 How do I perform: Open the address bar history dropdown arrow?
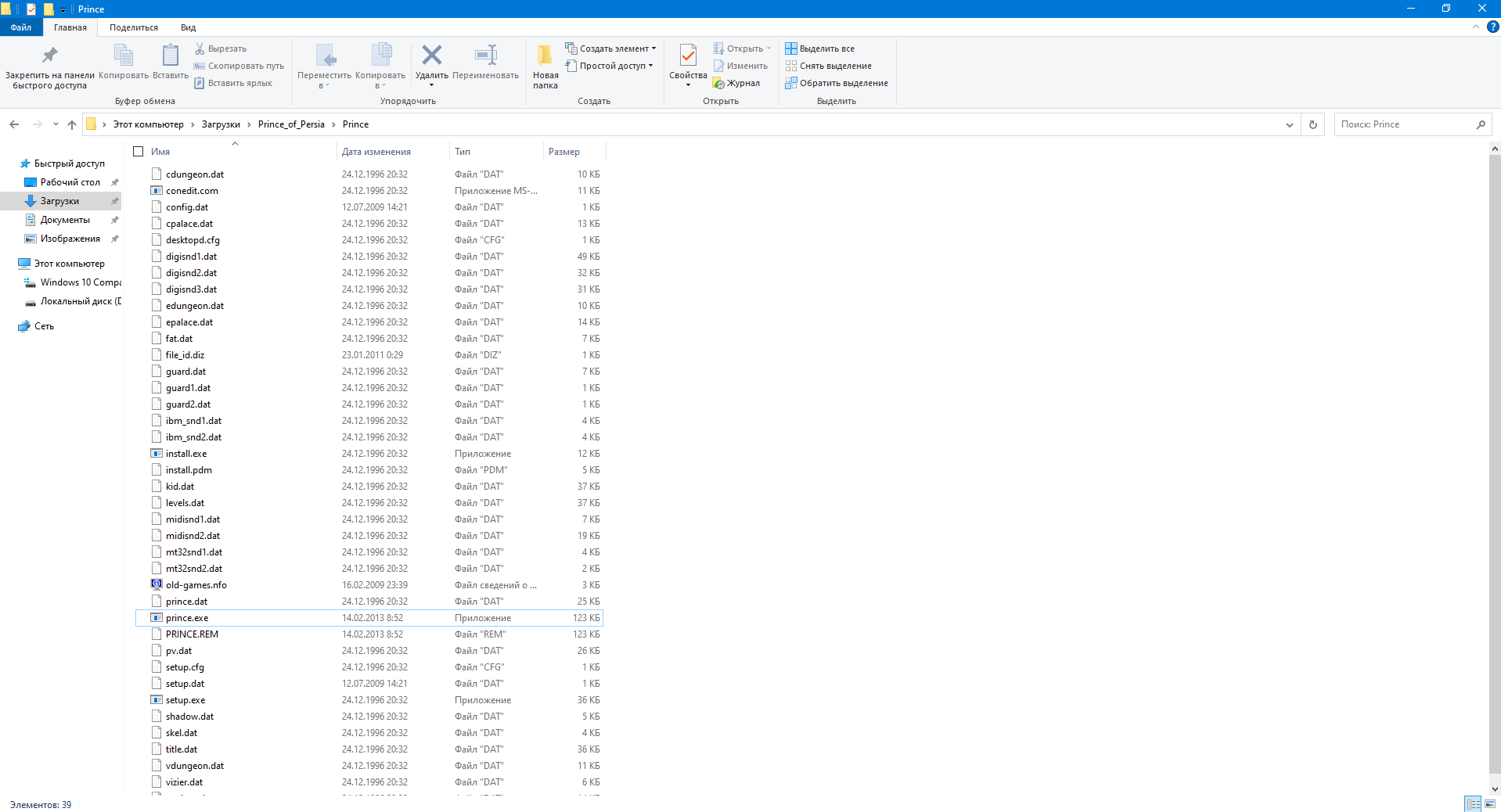point(1290,124)
